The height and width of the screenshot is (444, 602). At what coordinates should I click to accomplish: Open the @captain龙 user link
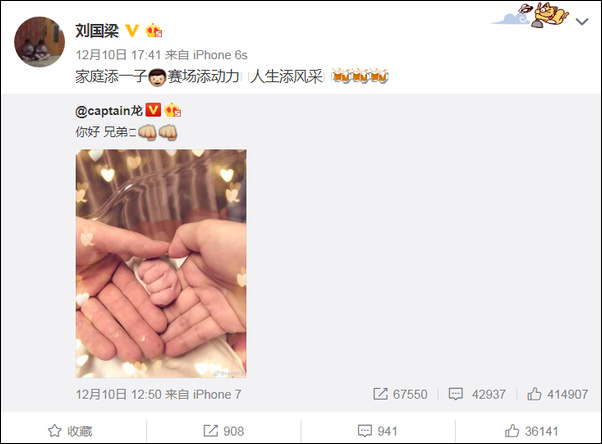coord(109,111)
